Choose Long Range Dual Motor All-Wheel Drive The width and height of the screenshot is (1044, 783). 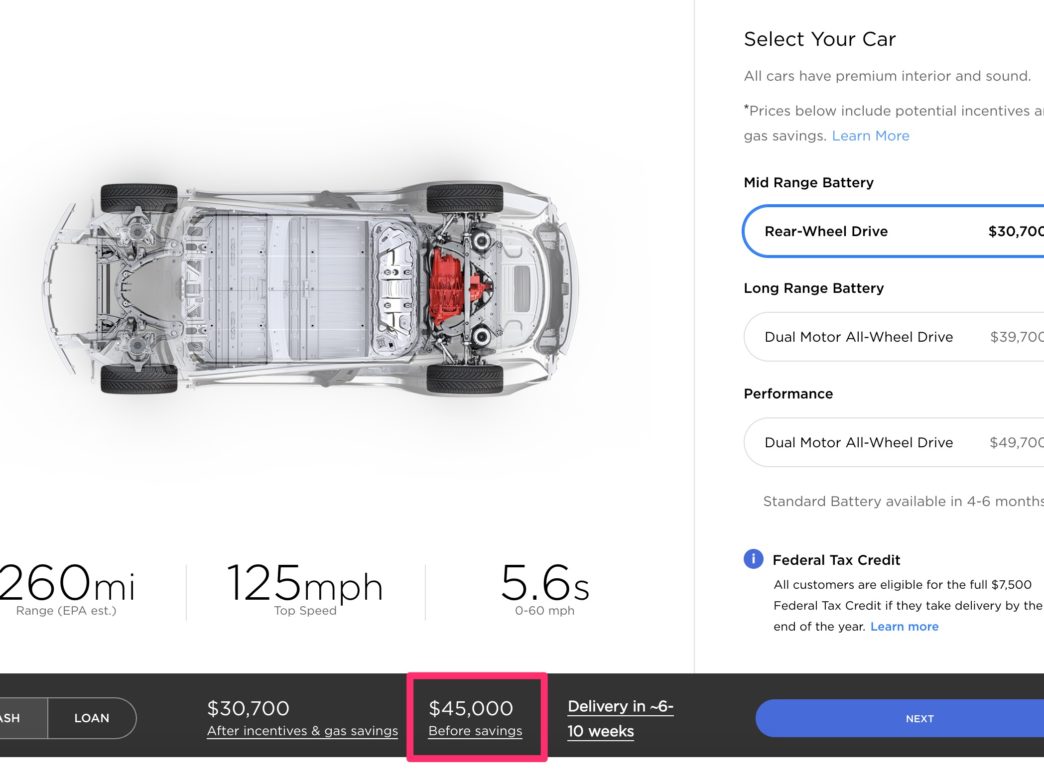[894, 337]
